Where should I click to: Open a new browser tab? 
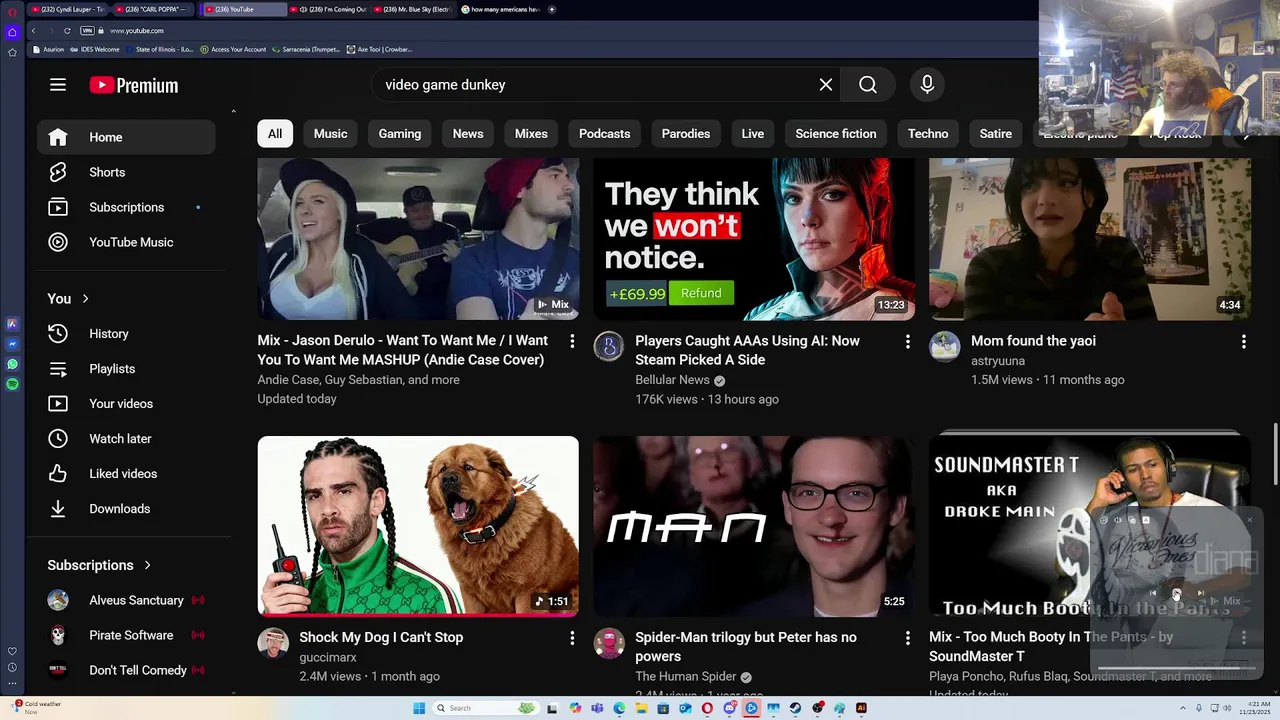point(552,9)
